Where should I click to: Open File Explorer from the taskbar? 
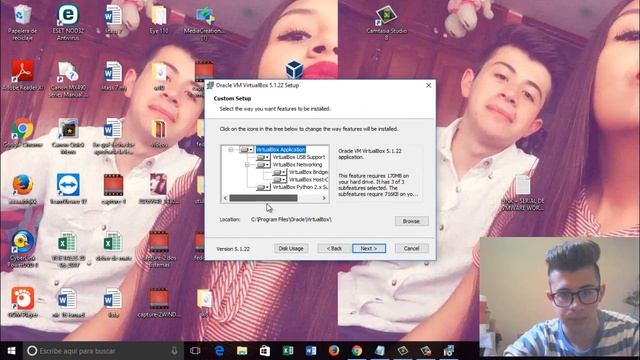242,351
